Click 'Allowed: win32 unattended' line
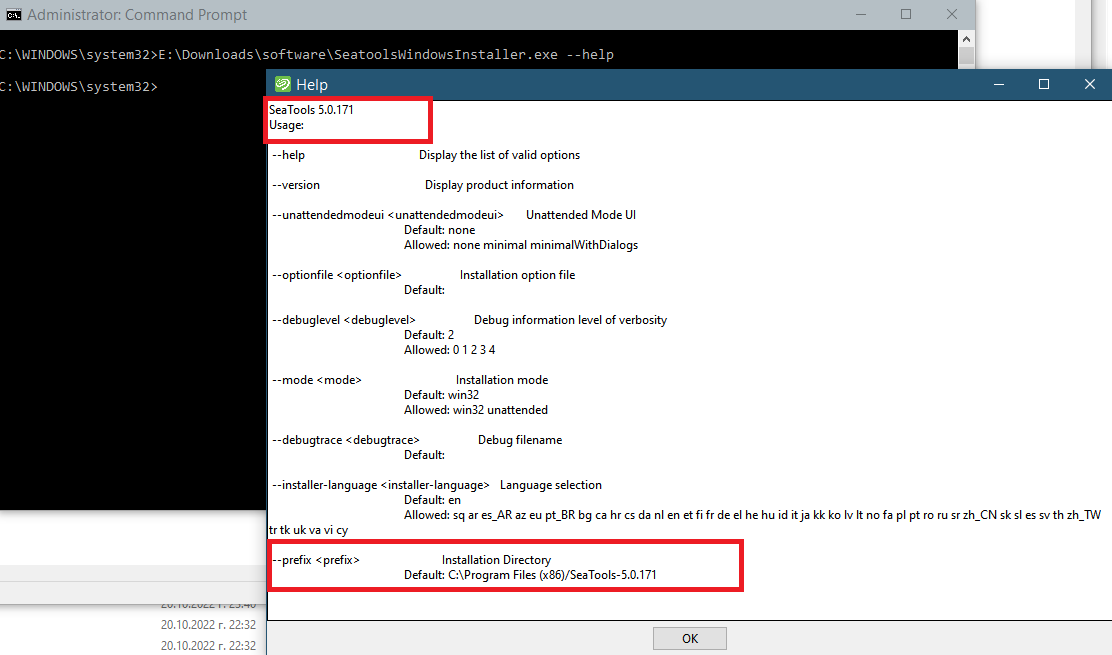This screenshot has height=655, width=1112. tap(476, 410)
